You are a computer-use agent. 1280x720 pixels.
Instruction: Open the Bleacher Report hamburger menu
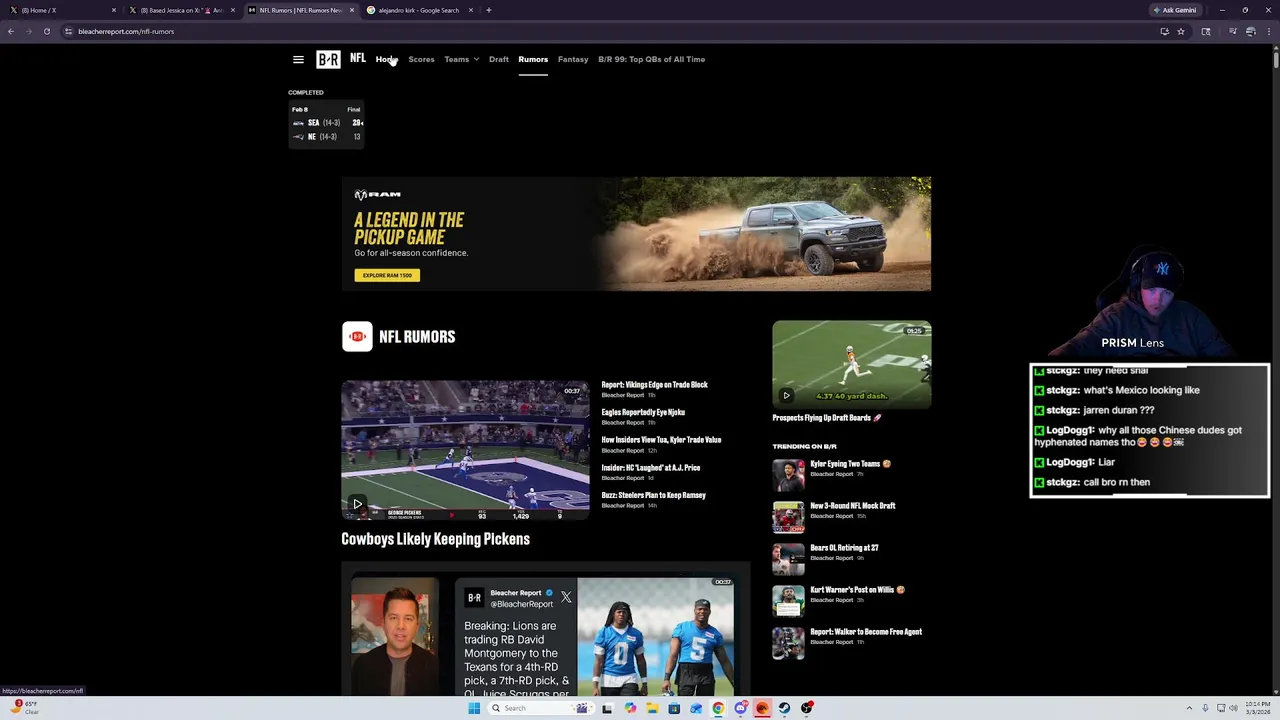(x=298, y=59)
